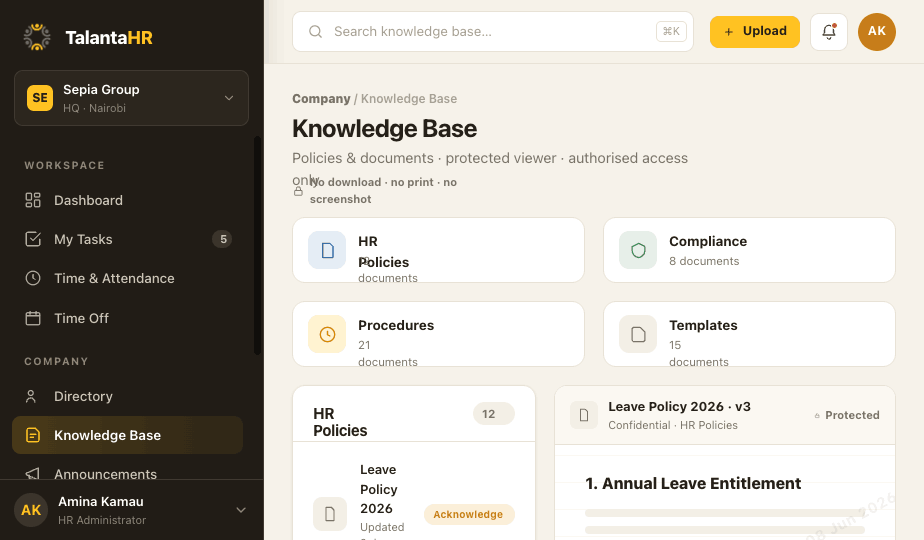Click the My Tasks count badge 5
This screenshot has width=924, height=540.
click(223, 239)
